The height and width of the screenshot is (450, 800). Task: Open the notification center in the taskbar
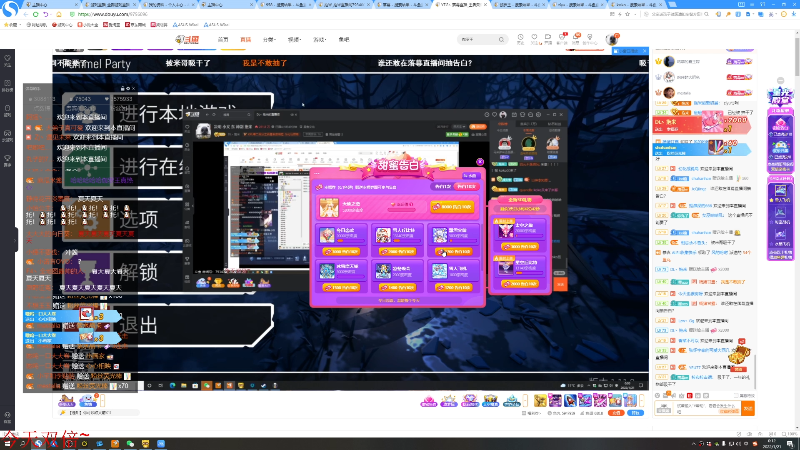(x=790, y=443)
